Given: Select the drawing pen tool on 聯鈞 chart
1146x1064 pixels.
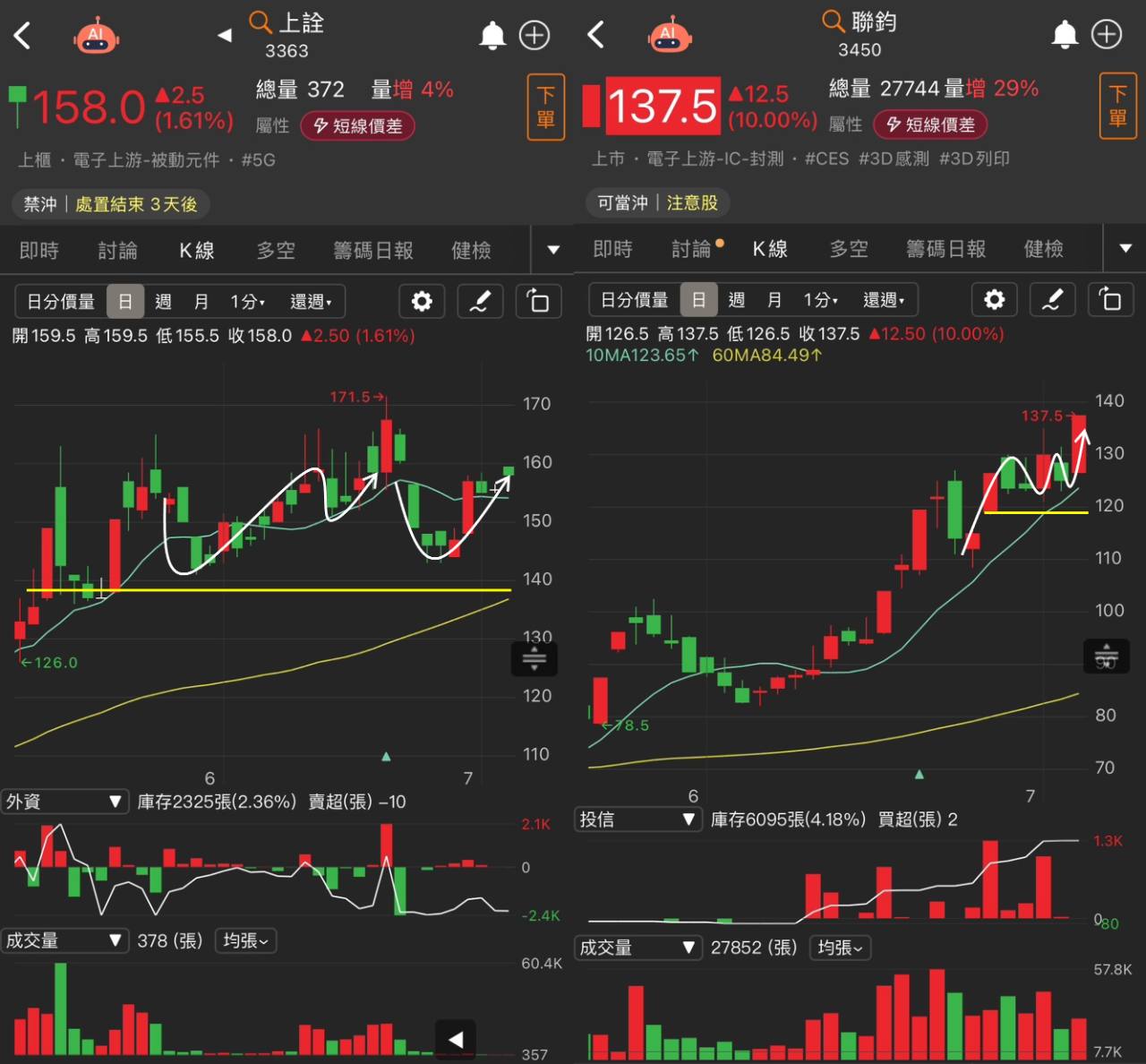Looking at the screenshot, I should click(1053, 299).
